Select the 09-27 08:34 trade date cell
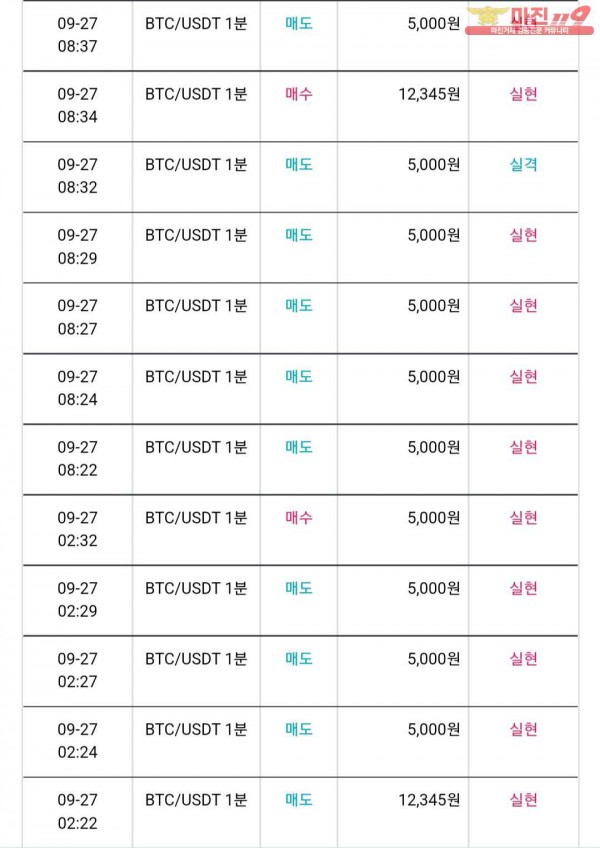The height and width of the screenshot is (848, 600). coord(77,105)
